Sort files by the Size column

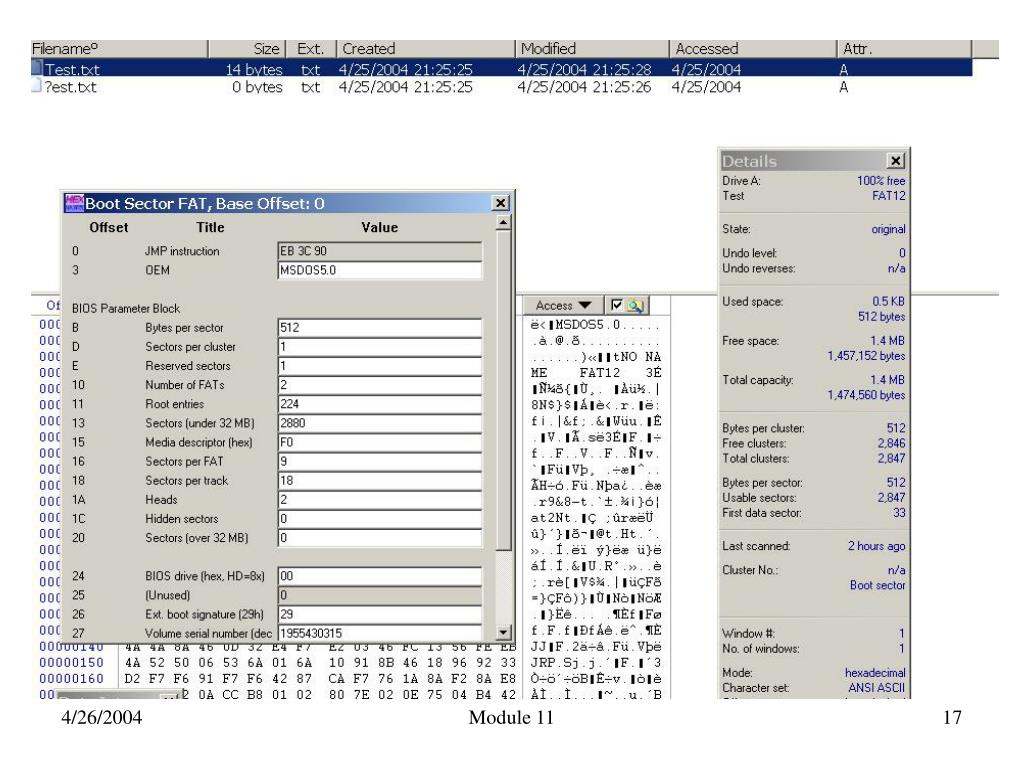click(247, 48)
